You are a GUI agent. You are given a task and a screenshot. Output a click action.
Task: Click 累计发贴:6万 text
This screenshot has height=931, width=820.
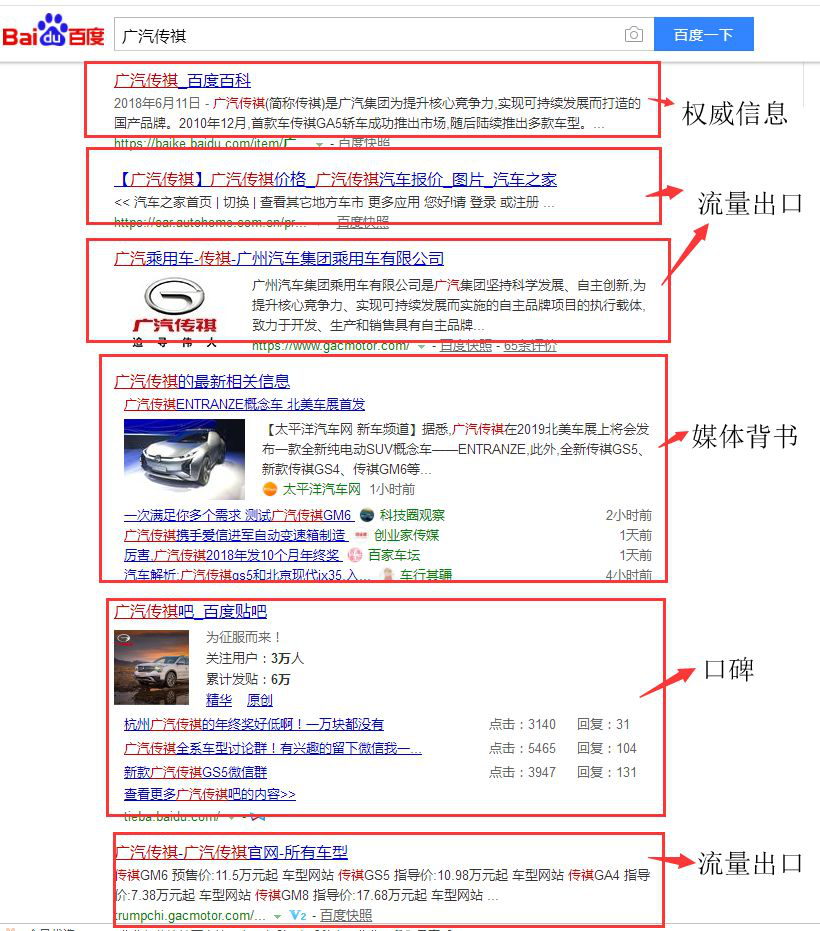tap(248, 679)
